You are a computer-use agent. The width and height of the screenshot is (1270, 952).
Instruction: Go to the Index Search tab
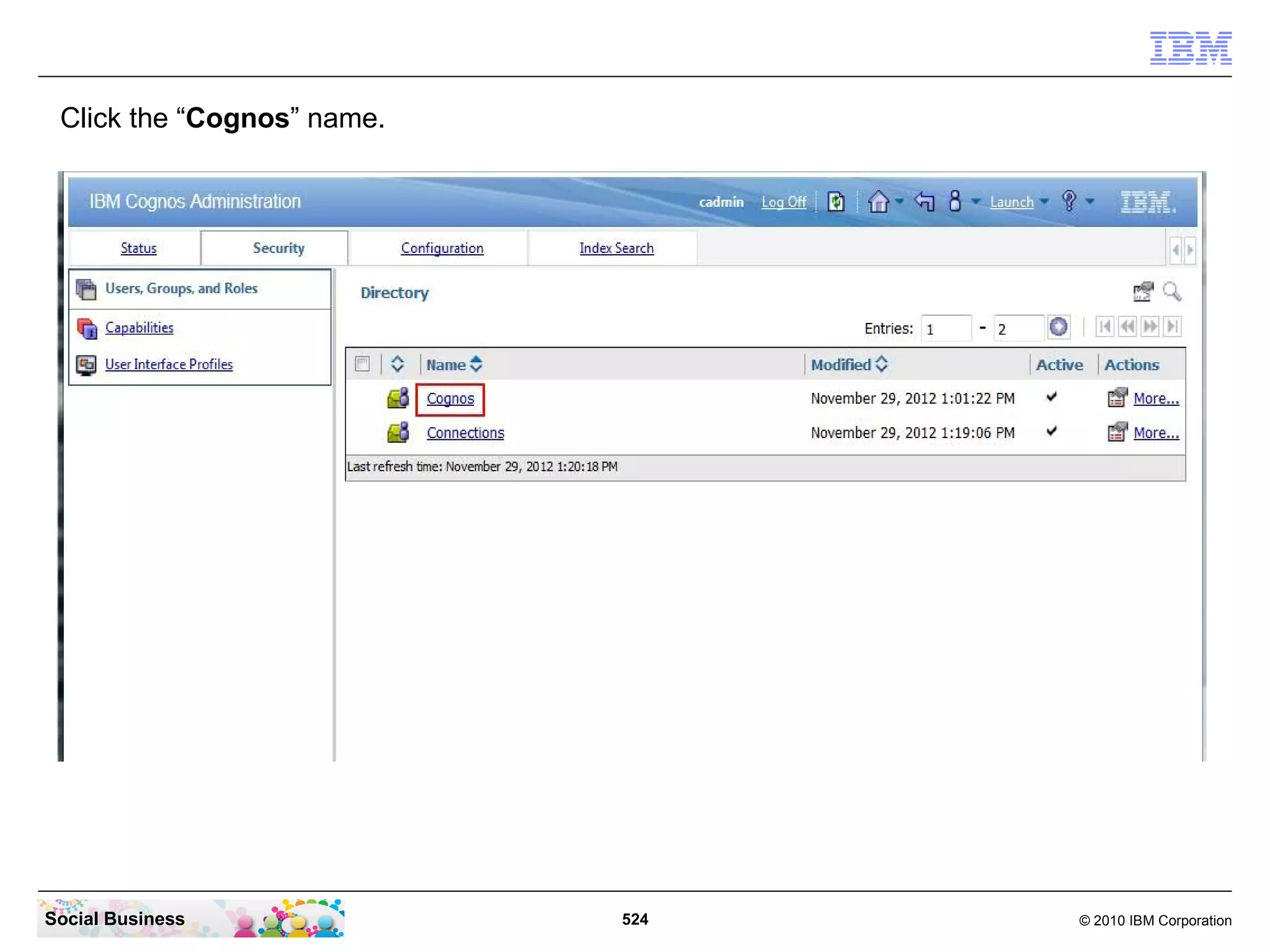pos(616,248)
